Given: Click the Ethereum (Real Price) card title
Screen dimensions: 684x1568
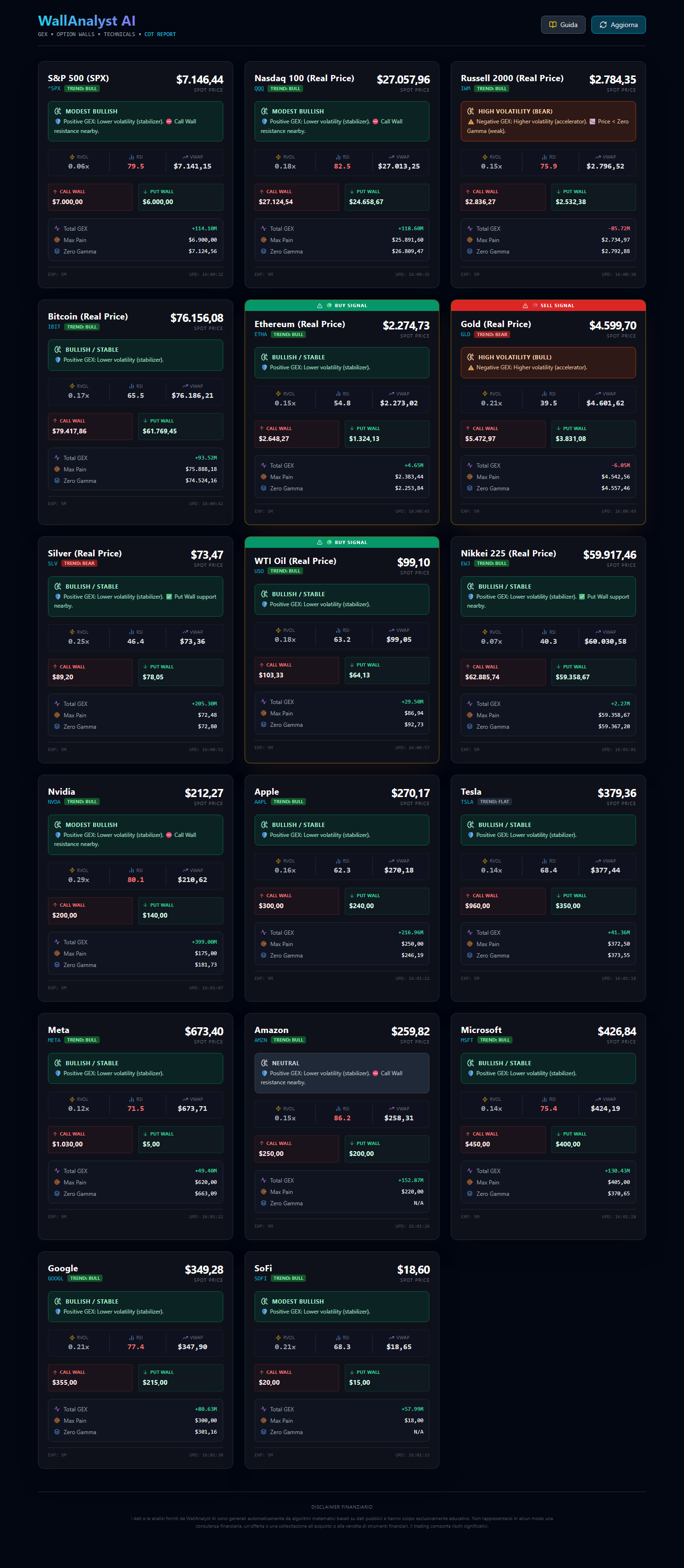Looking at the screenshot, I should [x=300, y=324].
